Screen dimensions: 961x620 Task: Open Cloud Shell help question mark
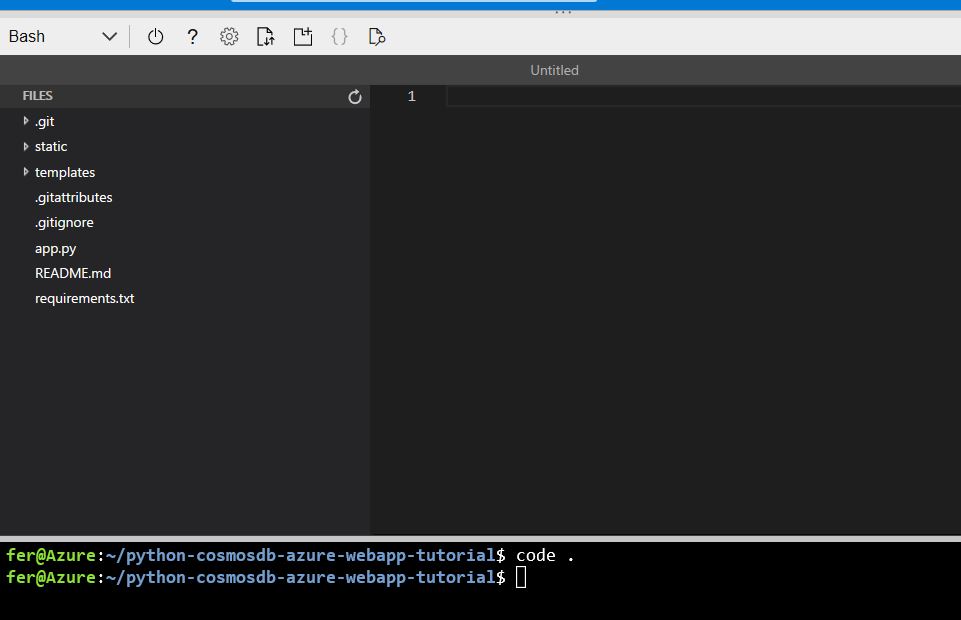coord(192,37)
